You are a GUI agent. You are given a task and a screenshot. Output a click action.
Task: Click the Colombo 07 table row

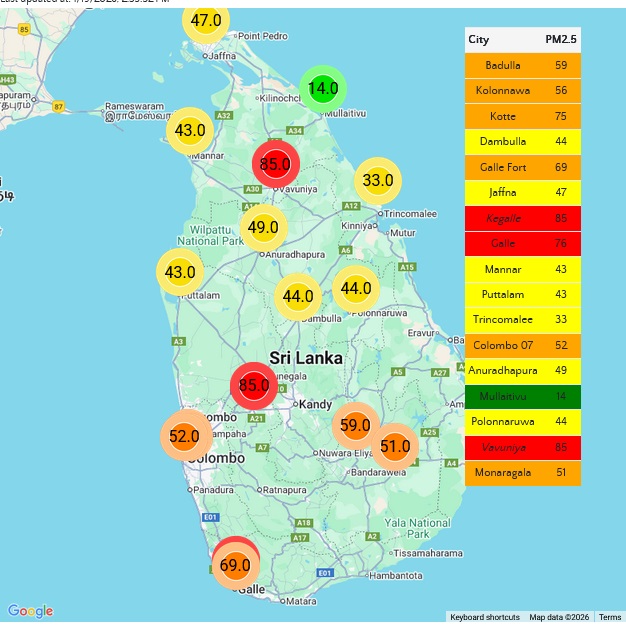point(522,345)
